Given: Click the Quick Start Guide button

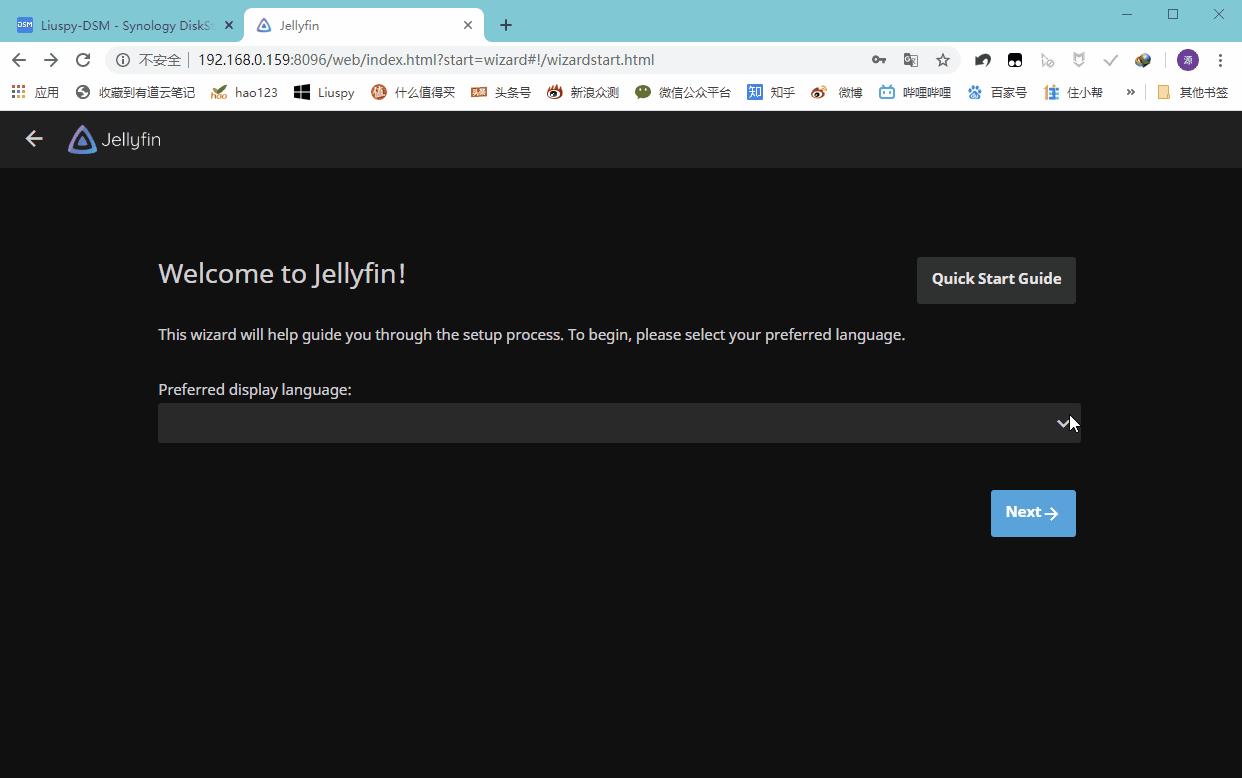Looking at the screenshot, I should click(996, 279).
